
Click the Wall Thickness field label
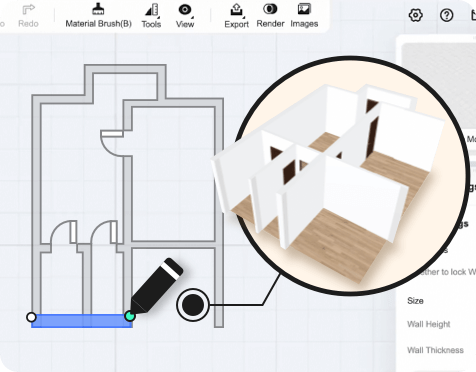(x=435, y=350)
